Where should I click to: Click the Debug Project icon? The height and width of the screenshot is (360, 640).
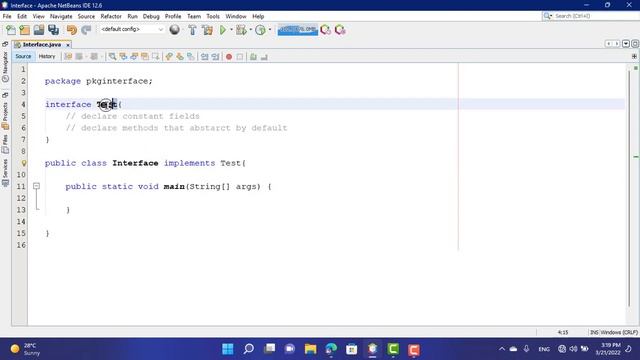(x=241, y=30)
